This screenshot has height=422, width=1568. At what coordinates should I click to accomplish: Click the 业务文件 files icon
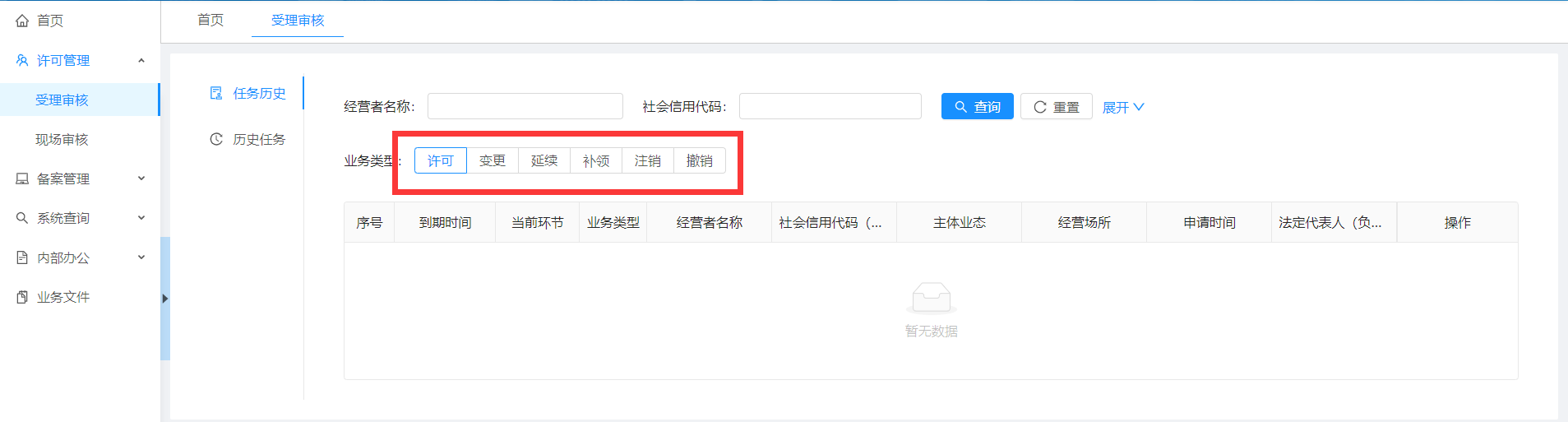click(x=22, y=297)
